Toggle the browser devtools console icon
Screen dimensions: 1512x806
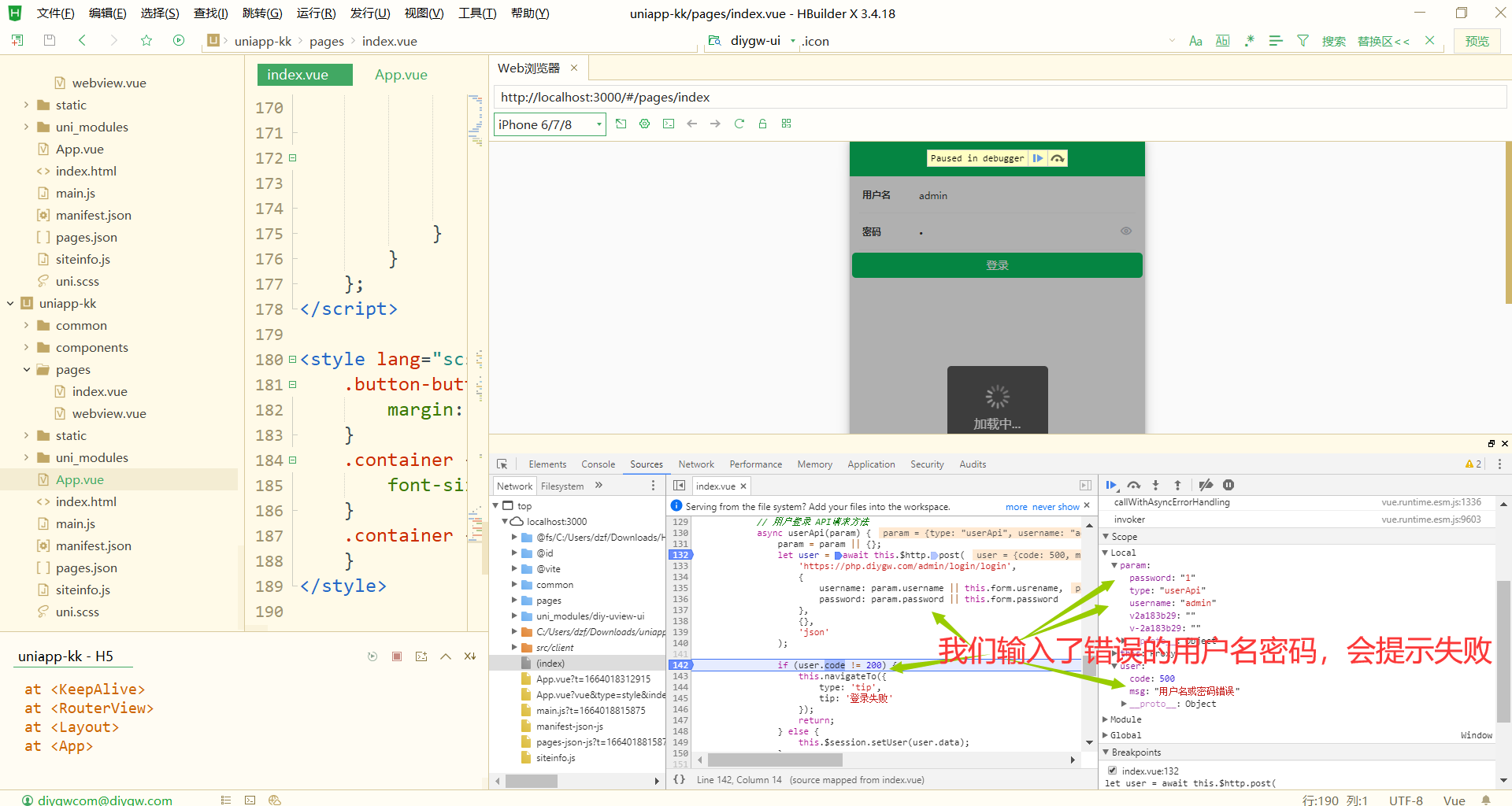tap(669, 124)
